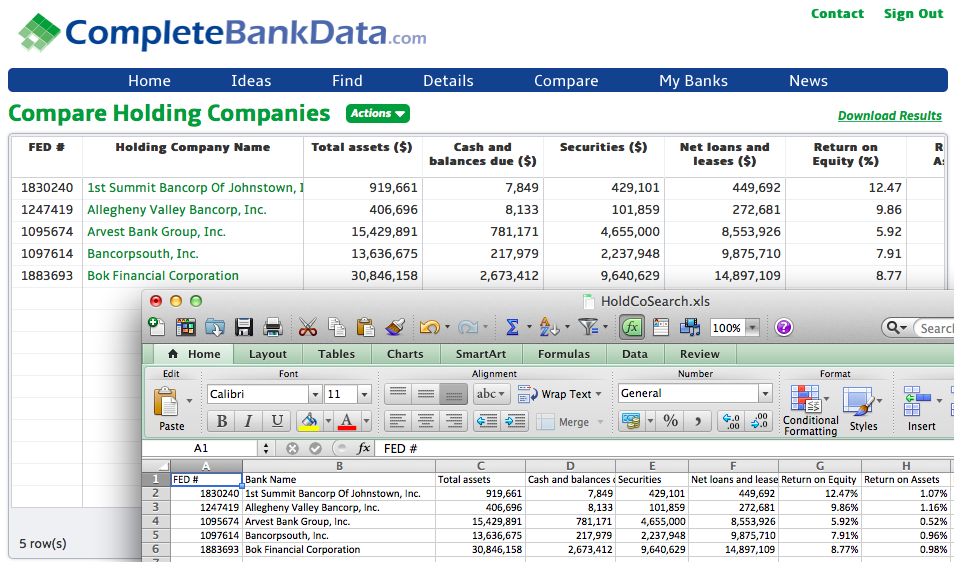Viewport: 954px width, 562px height.
Task: Open the Data ribbon tab
Action: point(635,354)
